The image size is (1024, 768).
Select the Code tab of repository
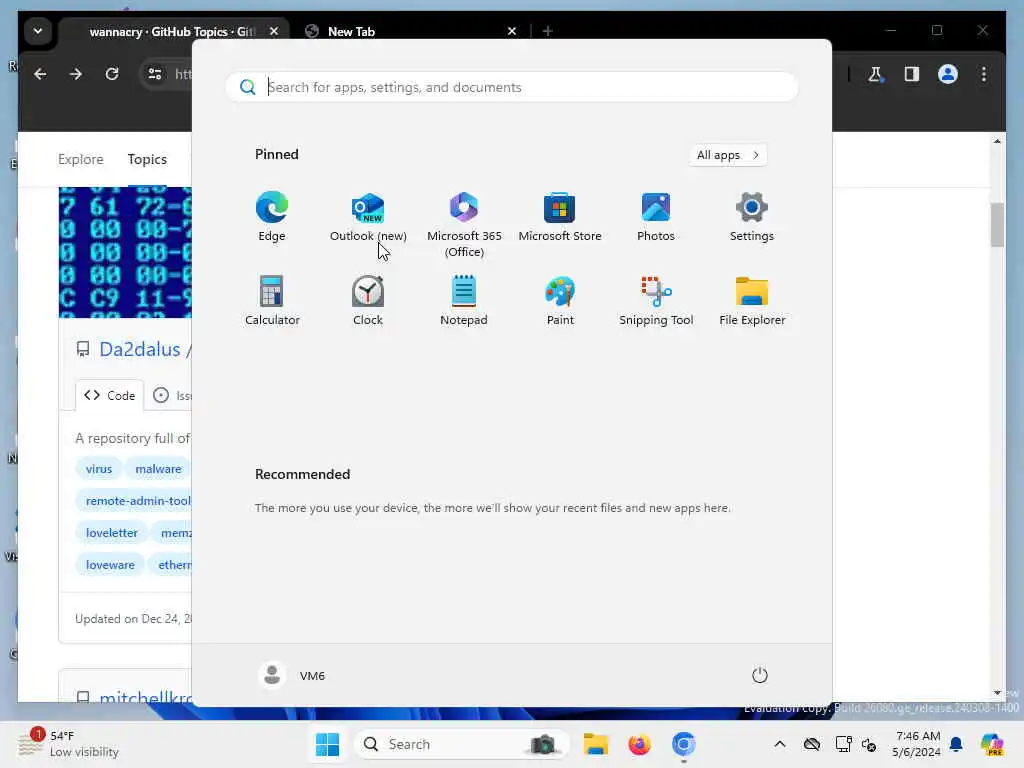pyautogui.click(x=110, y=395)
